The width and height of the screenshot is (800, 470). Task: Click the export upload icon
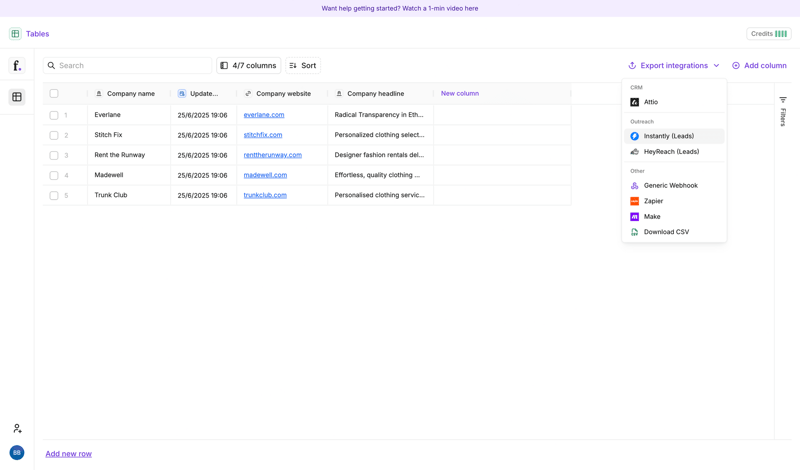click(x=632, y=65)
